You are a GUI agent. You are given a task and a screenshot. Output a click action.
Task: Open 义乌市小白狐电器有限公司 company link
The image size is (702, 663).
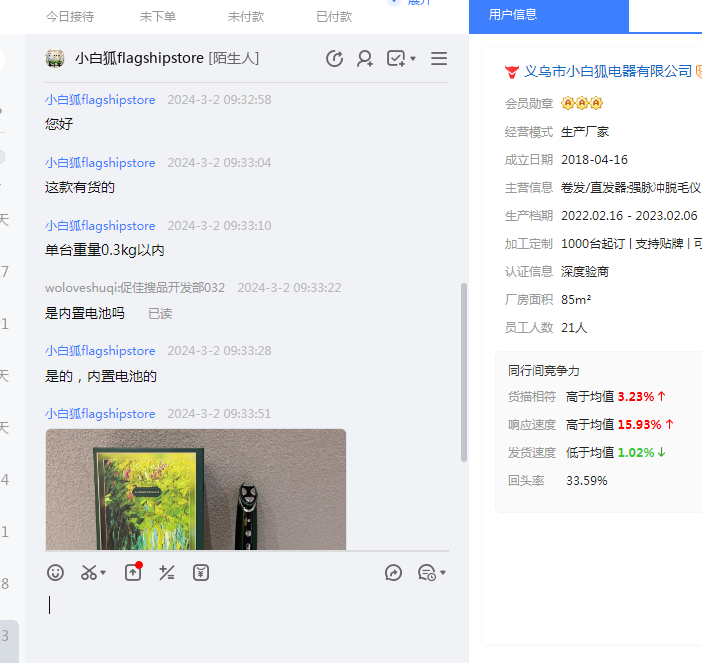(x=608, y=71)
